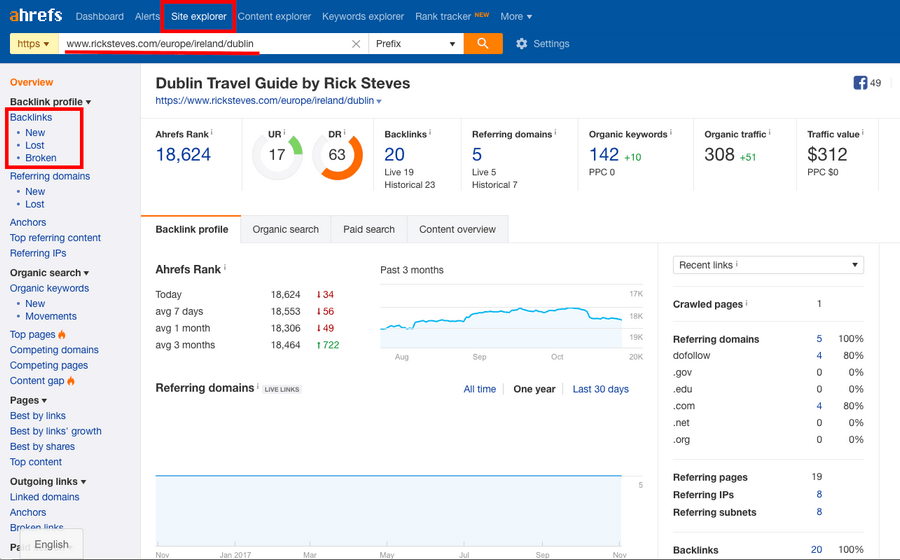Click the Organic keywords count 142
The image size is (900, 560).
[604, 154]
